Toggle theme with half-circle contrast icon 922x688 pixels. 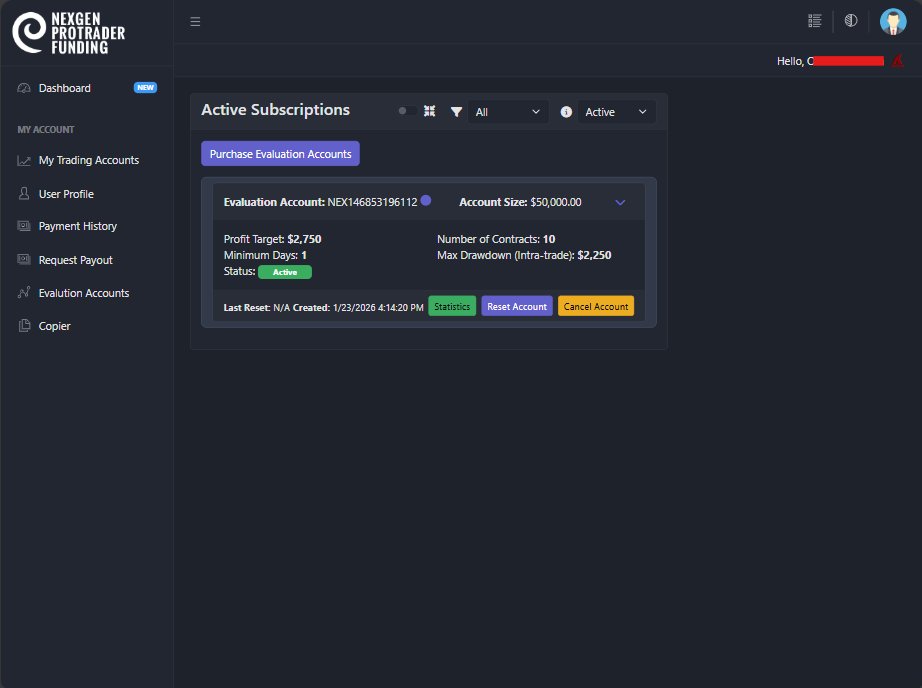[851, 21]
